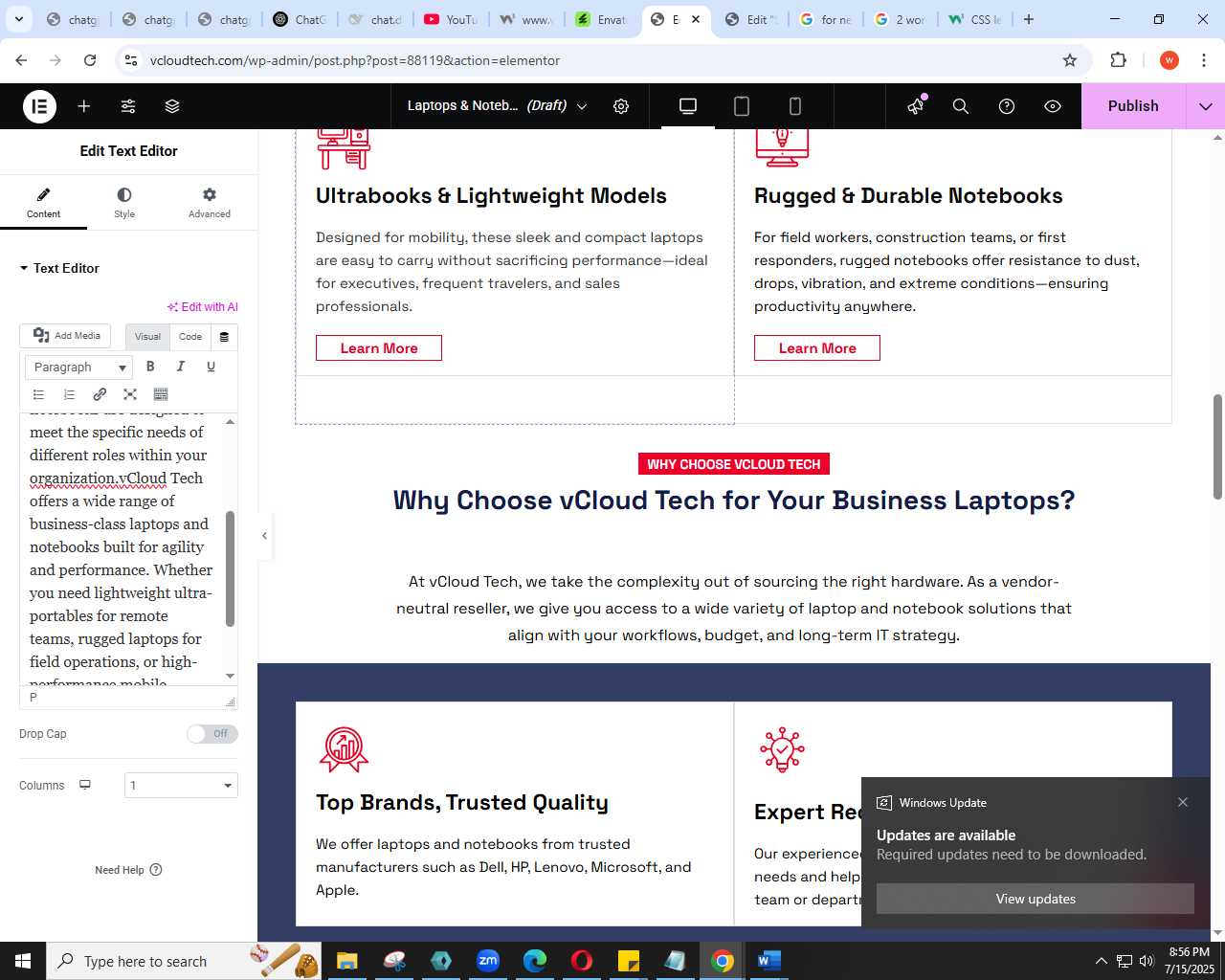
Task: Click the Why Choose vCloud Tech heading
Action: point(734,501)
